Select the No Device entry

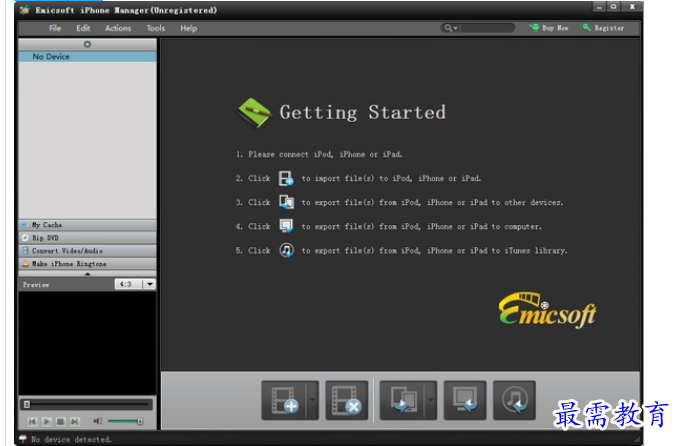[x=88, y=57]
